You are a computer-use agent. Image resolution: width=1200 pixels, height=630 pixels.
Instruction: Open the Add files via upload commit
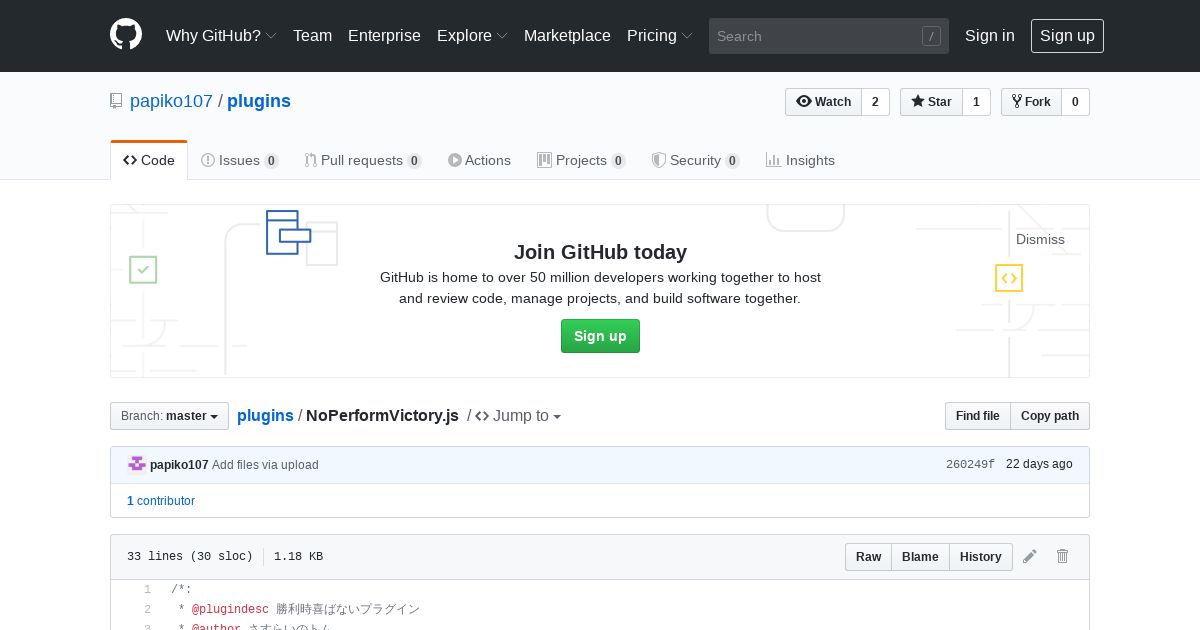(265, 465)
